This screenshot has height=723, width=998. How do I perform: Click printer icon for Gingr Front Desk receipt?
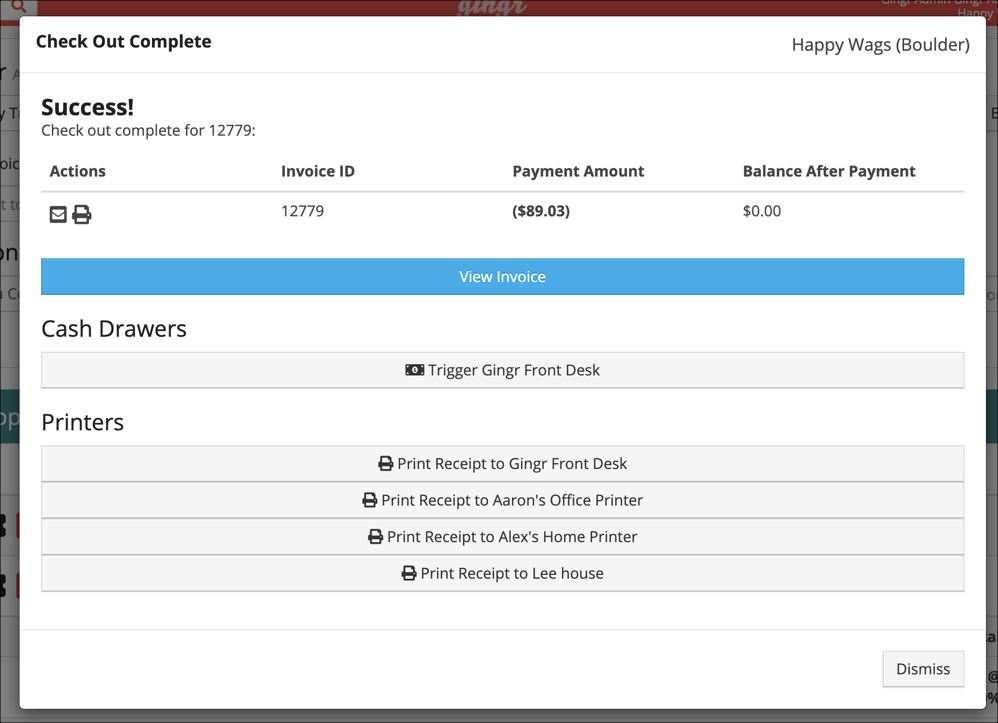385,464
